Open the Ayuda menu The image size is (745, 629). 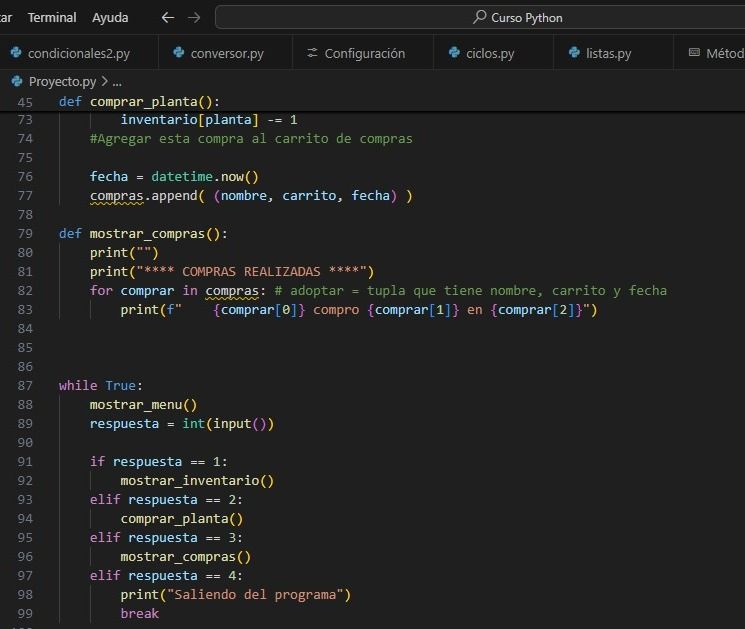tap(110, 18)
